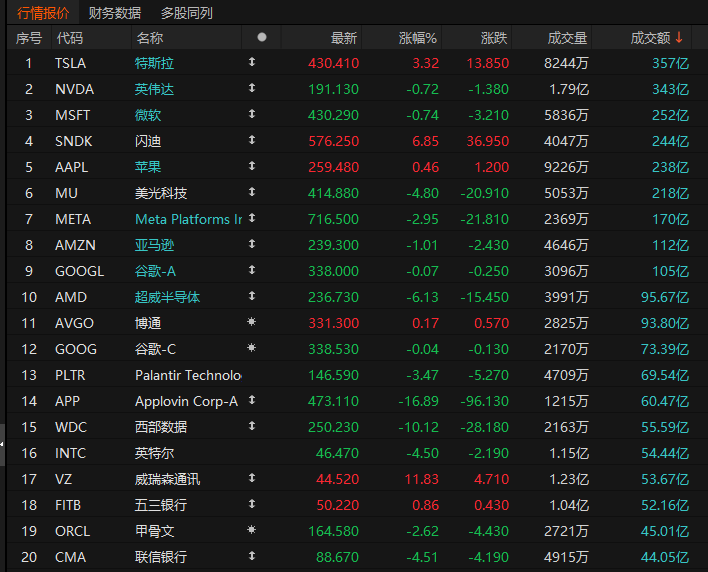Click the circle indicator column header

click(x=261, y=37)
